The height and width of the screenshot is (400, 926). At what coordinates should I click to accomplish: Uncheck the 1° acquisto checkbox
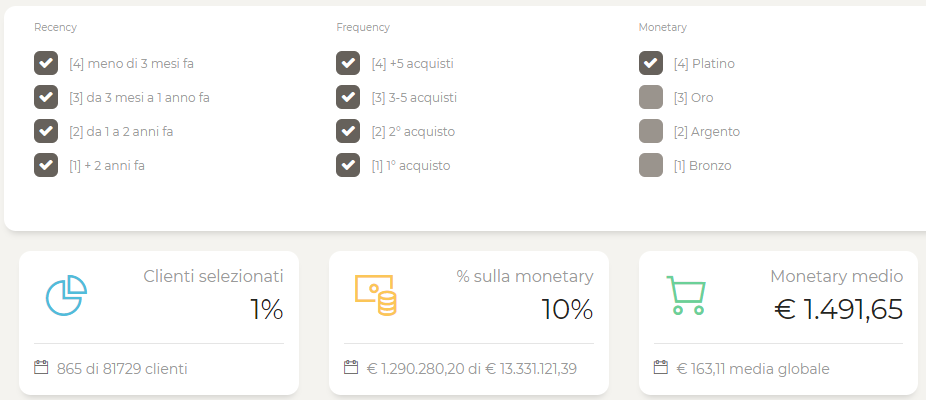(348, 165)
